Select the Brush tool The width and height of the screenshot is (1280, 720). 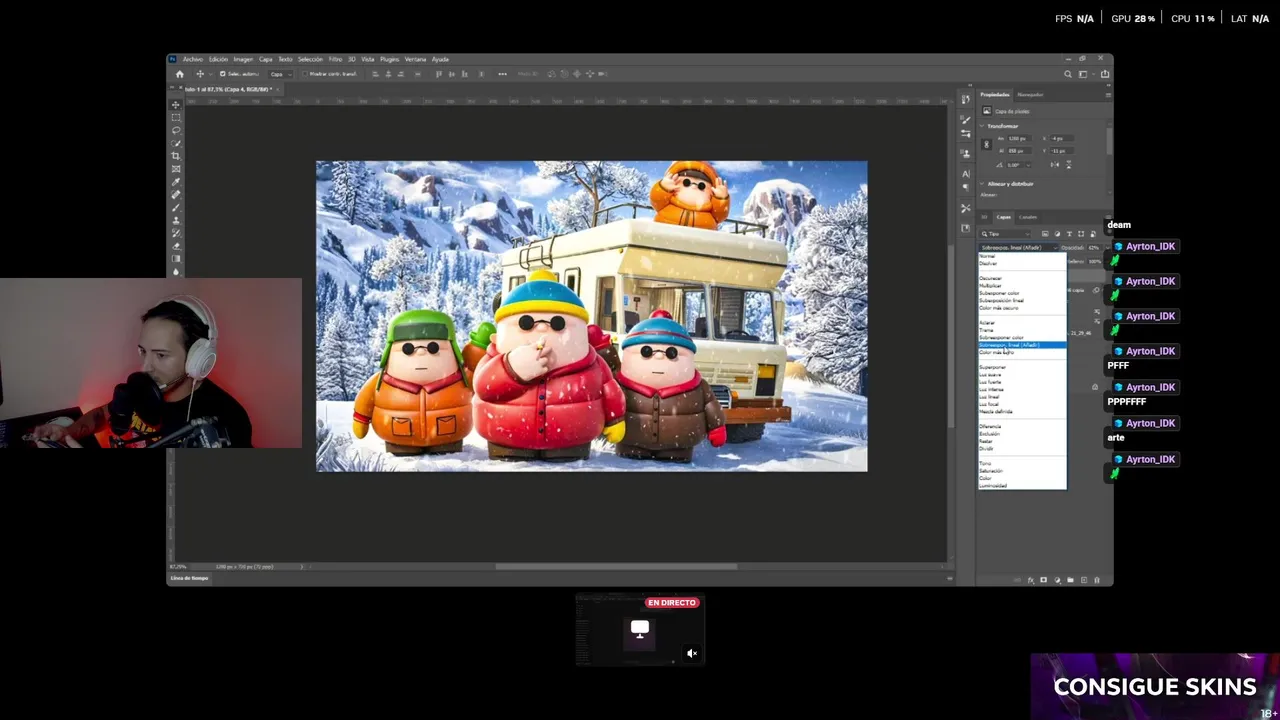click(x=176, y=207)
